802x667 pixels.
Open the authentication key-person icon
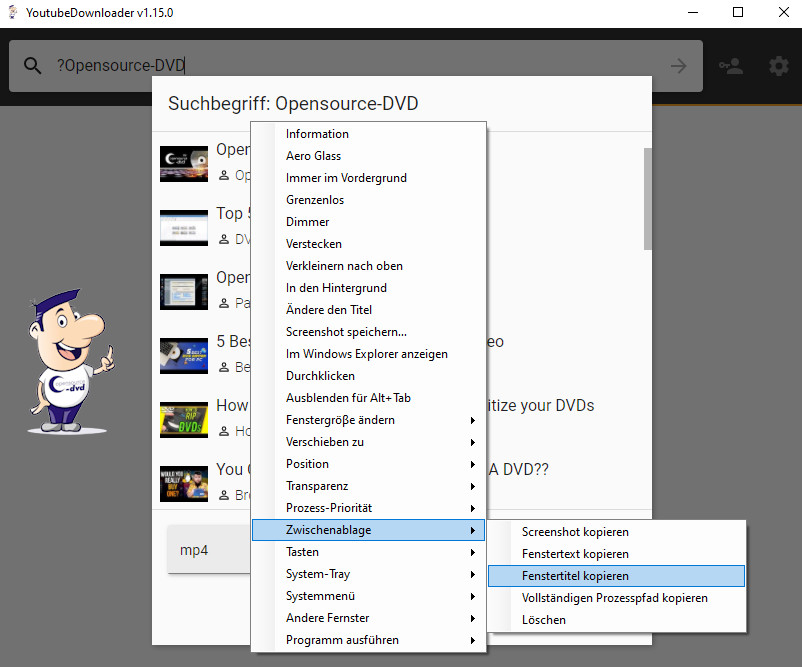click(731, 66)
